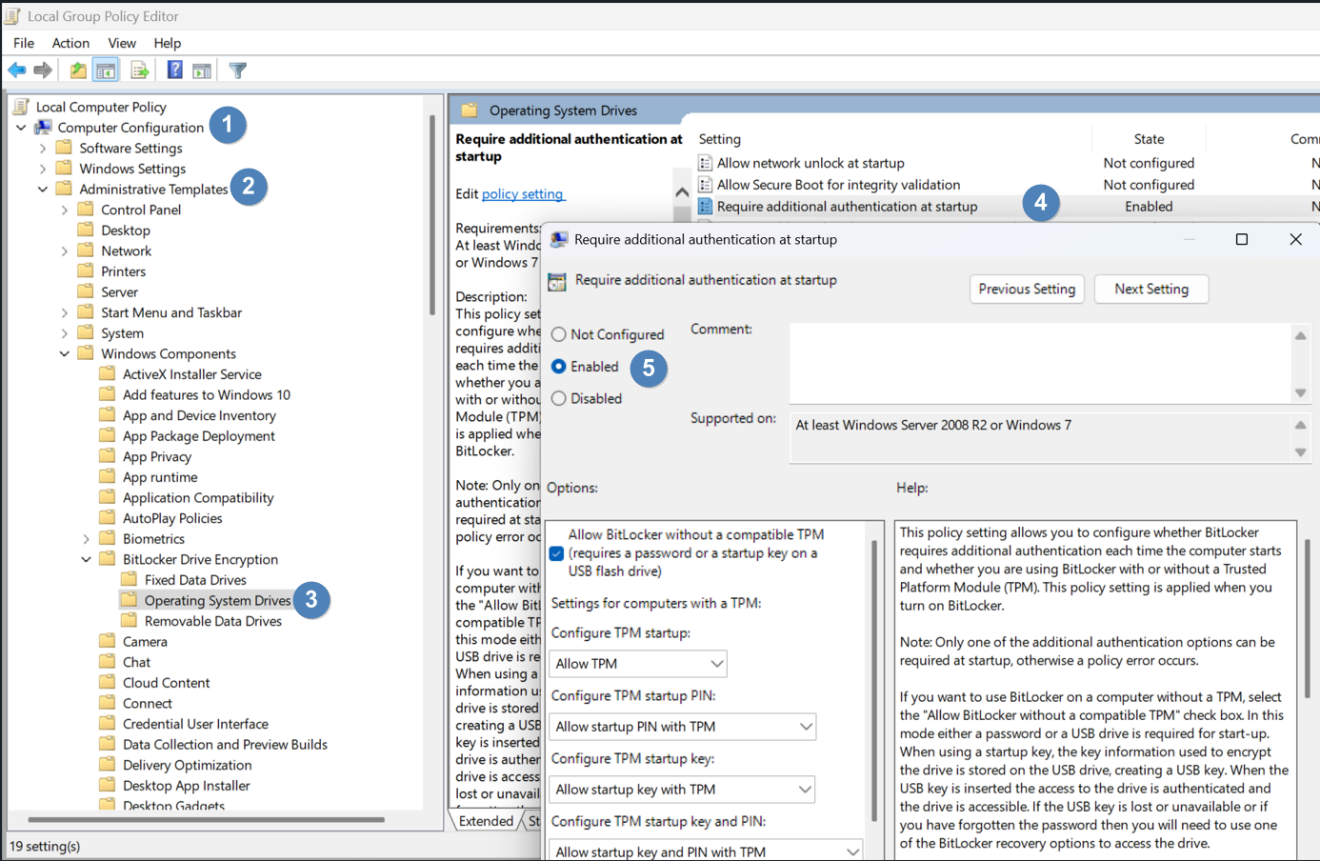Select the Not Configured radio button
The image size is (1320, 861).
(558, 335)
